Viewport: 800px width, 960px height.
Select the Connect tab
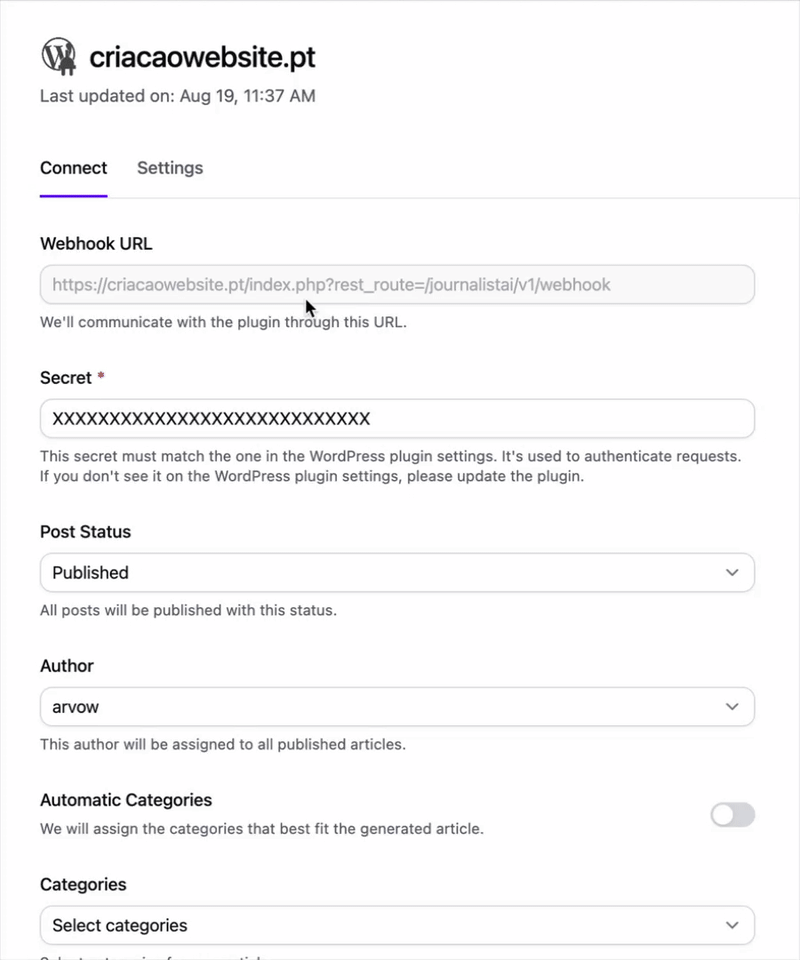73,168
